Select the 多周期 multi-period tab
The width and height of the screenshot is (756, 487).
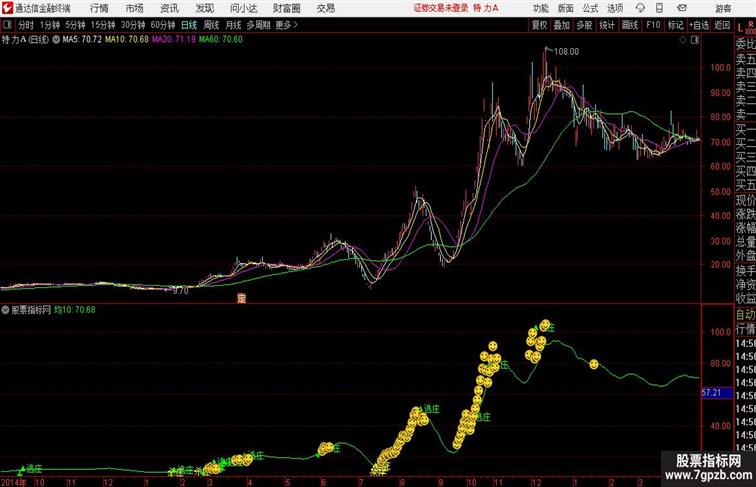(x=258, y=25)
